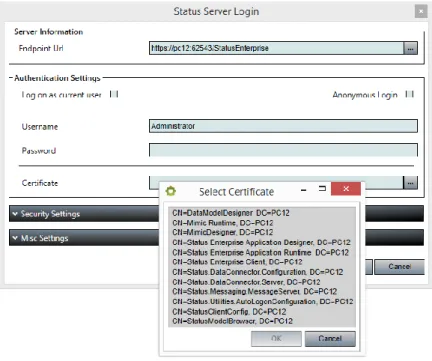This screenshot has height=361, width=432.
Task: Enable Log on as current user checkbox
Action: point(114,94)
